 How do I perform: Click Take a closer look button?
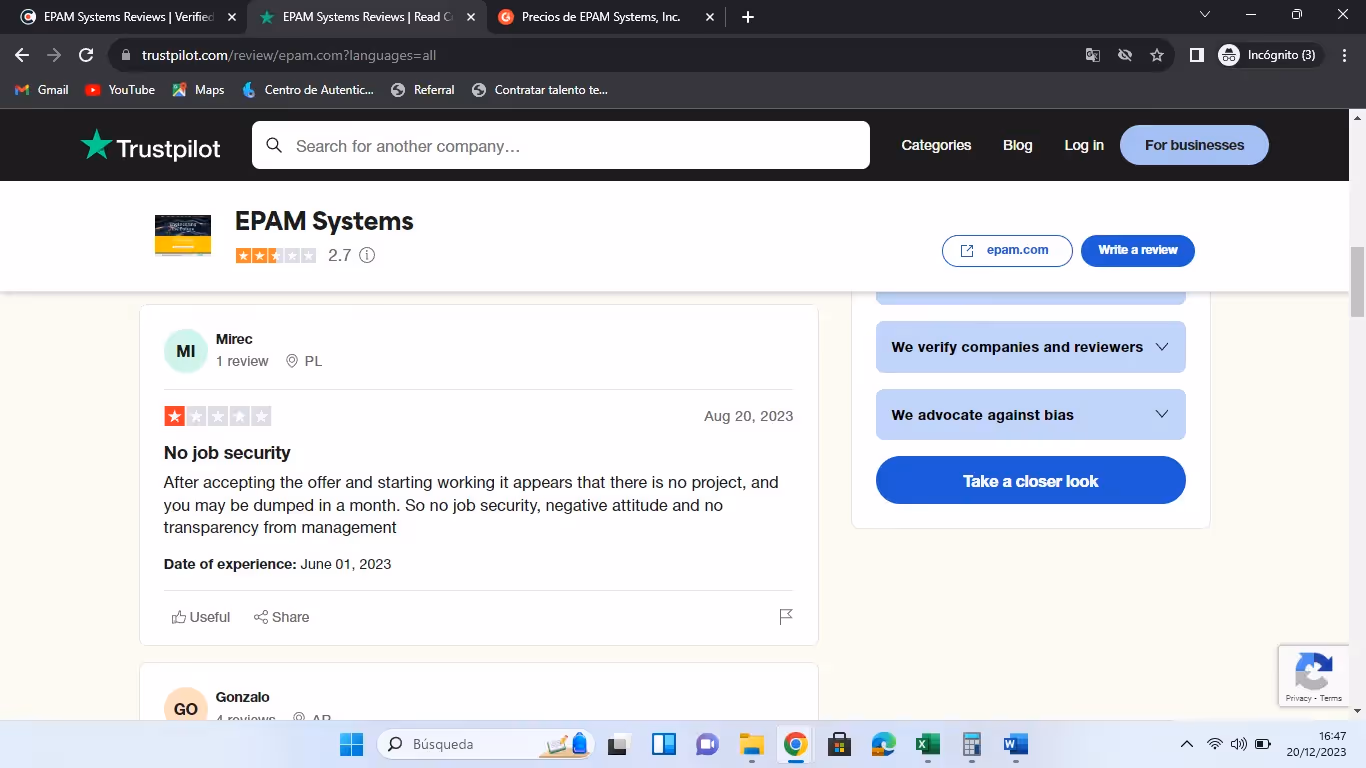click(x=1031, y=481)
